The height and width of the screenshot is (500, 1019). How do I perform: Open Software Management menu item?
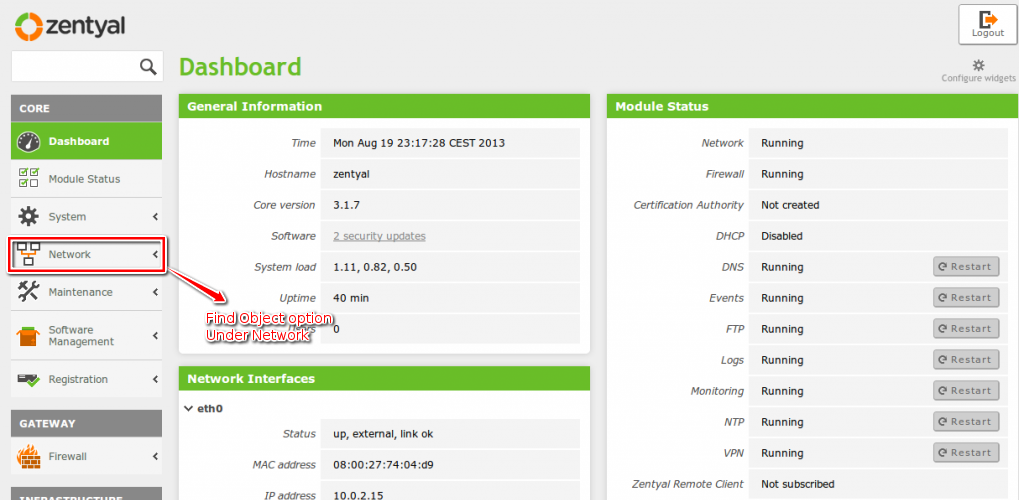click(86, 336)
